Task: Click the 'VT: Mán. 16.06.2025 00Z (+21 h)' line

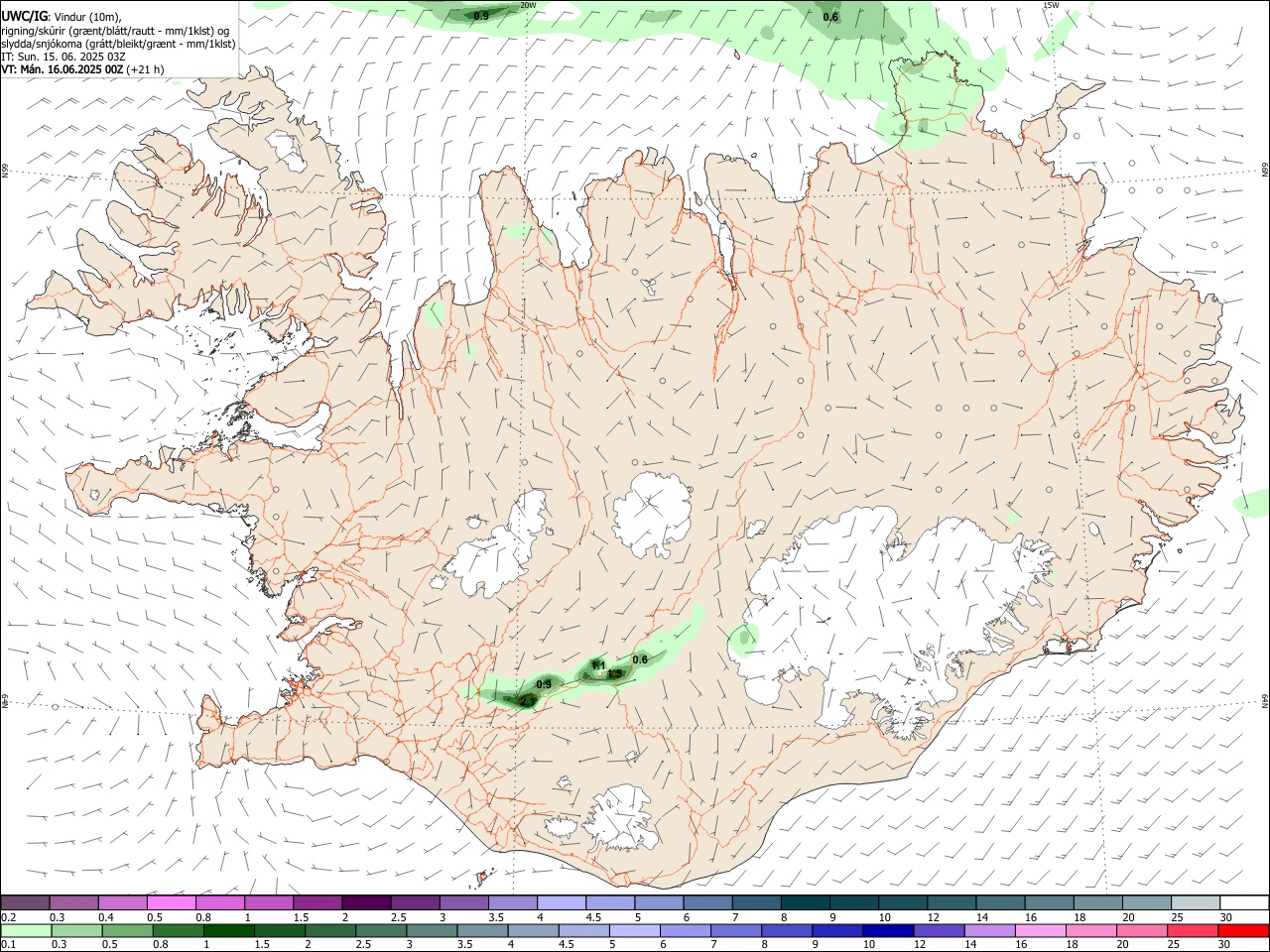Action: pos(82,69)
